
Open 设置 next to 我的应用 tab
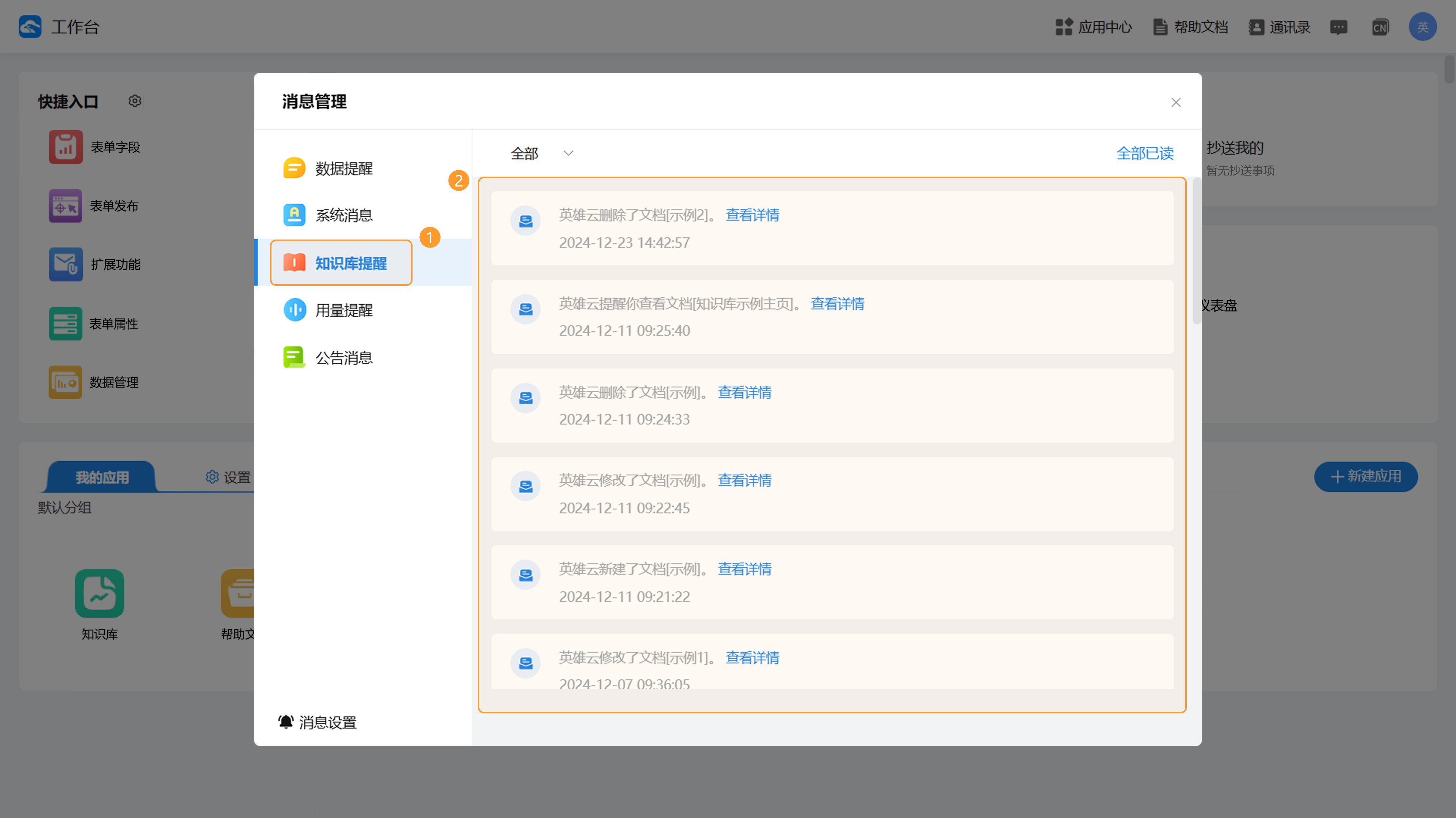point(228,477)
